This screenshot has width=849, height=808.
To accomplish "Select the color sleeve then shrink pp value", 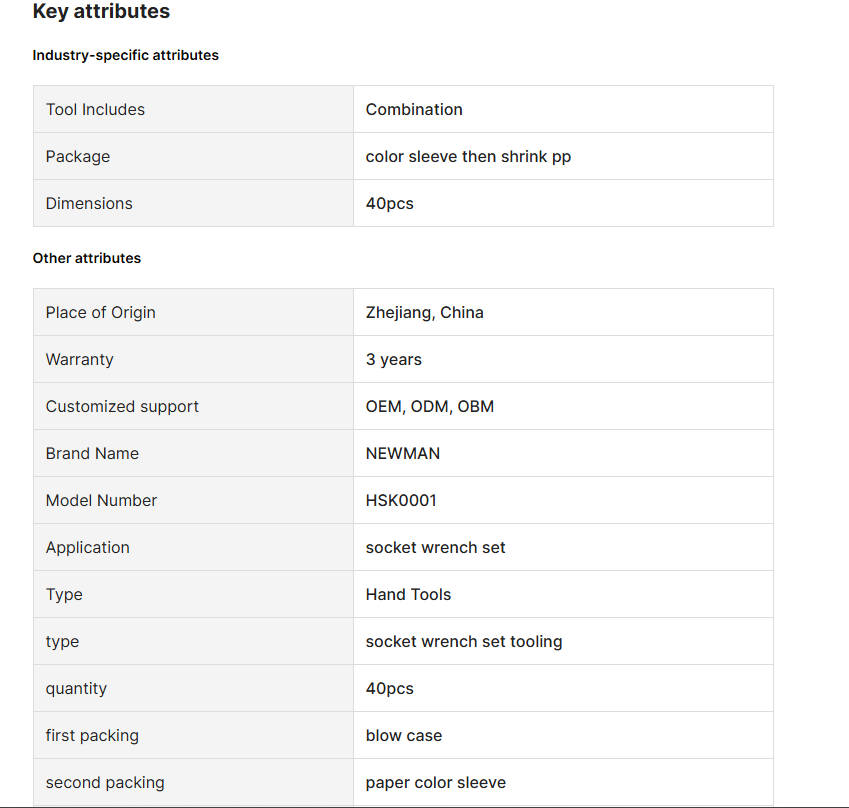I will point(468,157).
